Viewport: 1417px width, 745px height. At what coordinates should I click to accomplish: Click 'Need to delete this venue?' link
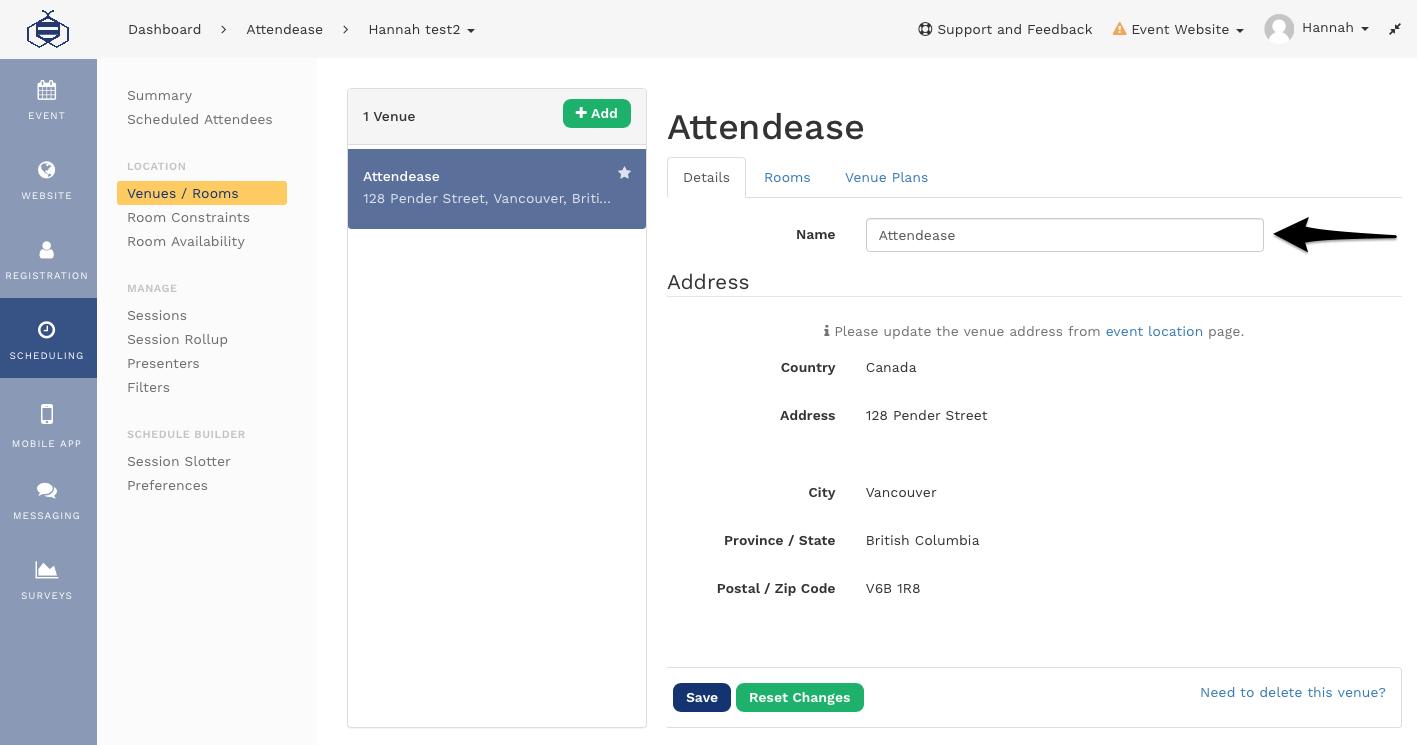pos(1293,692)
